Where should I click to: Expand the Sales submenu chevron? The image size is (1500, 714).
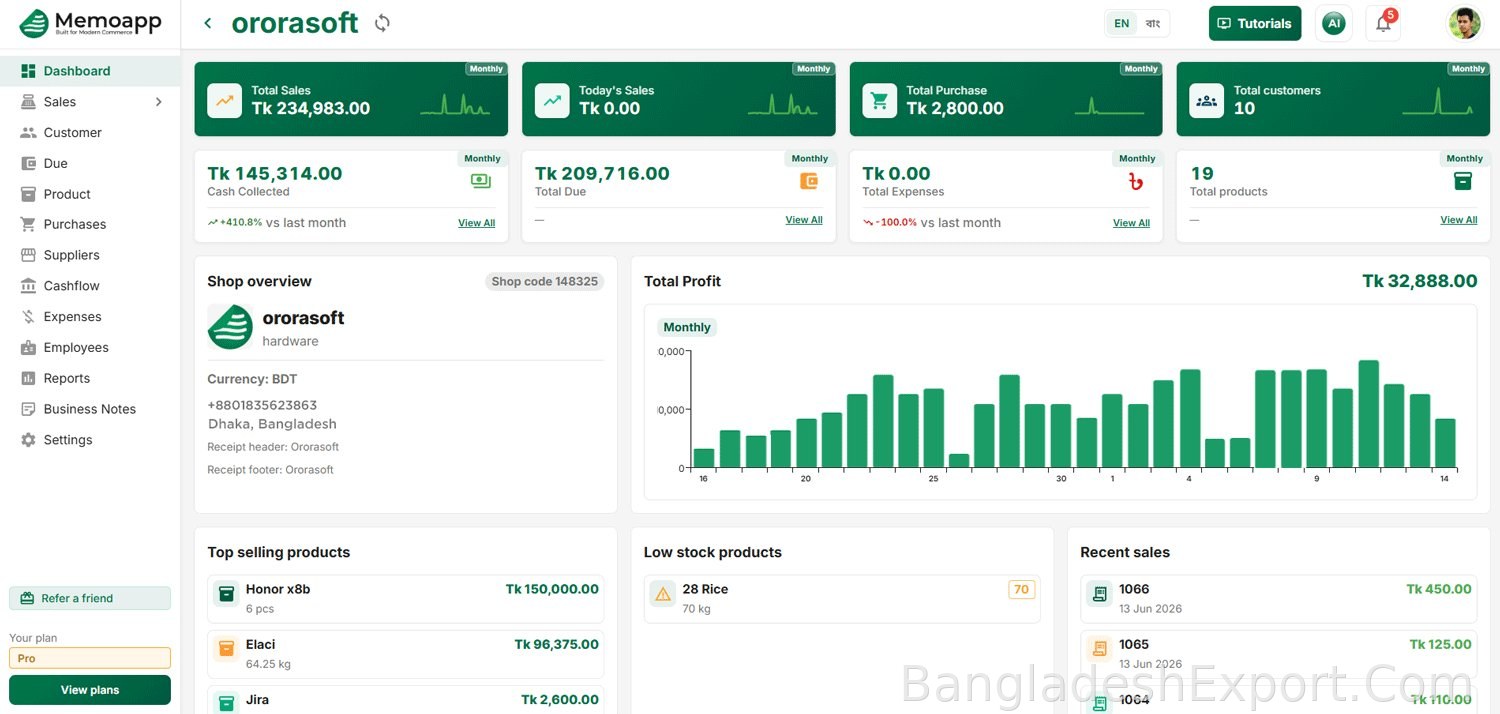point(158,102)
